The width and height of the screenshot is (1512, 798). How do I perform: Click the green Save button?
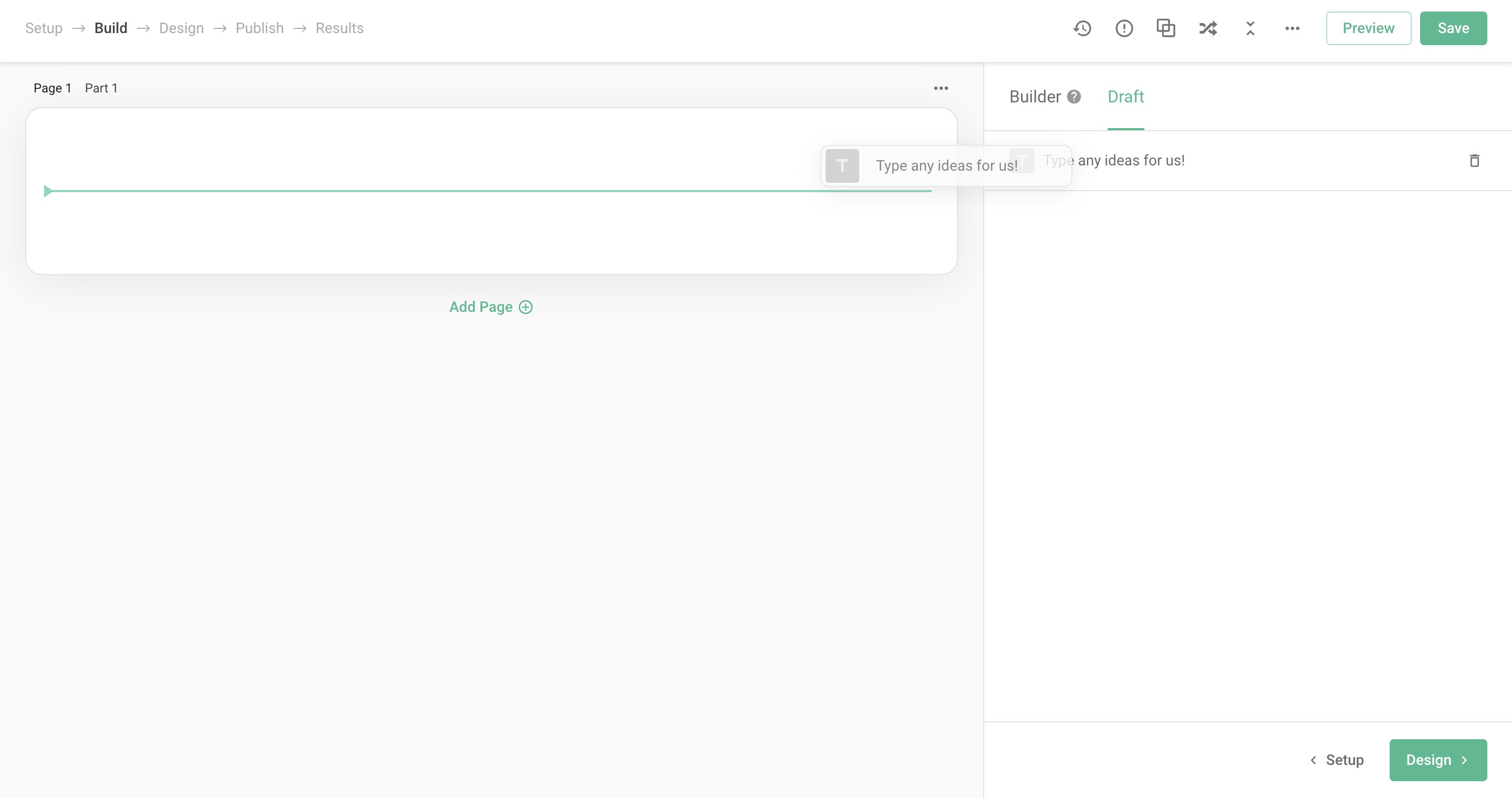(x=1453, y=28)
